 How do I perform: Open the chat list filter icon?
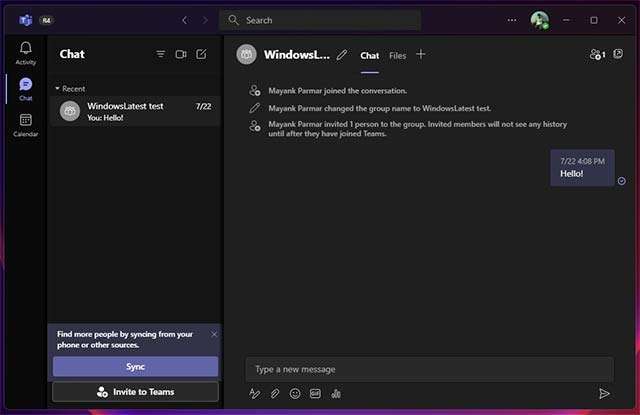click(160, 54)
